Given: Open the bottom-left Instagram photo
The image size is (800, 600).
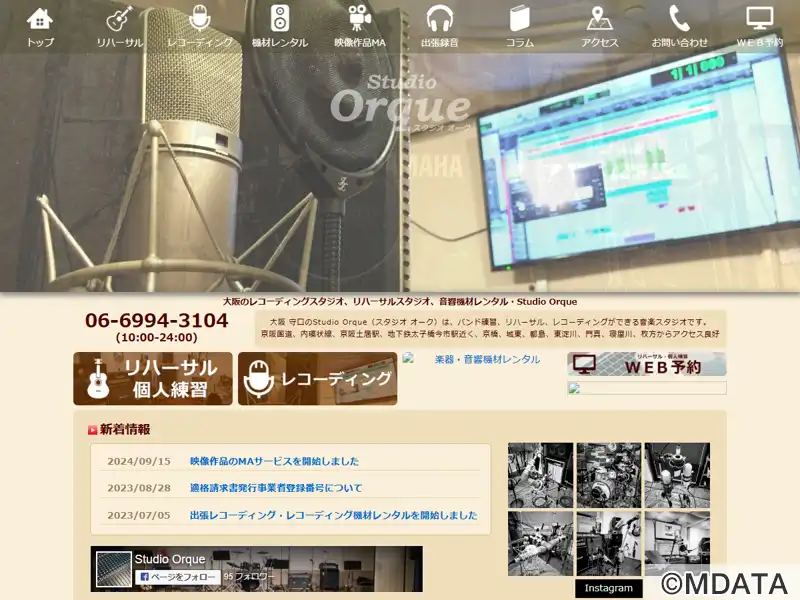Looking at the screenshot, I should 540,543.
